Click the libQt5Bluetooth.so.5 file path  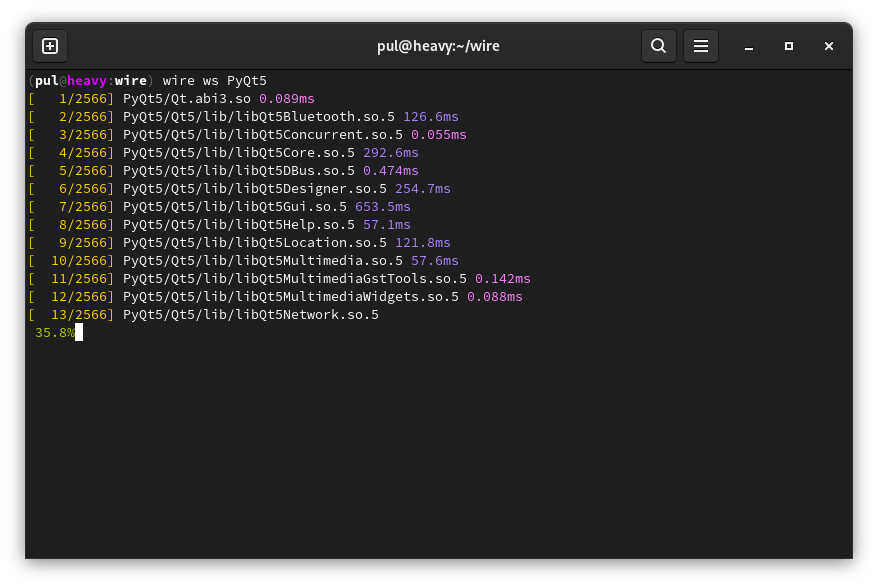tap(259, 117)
